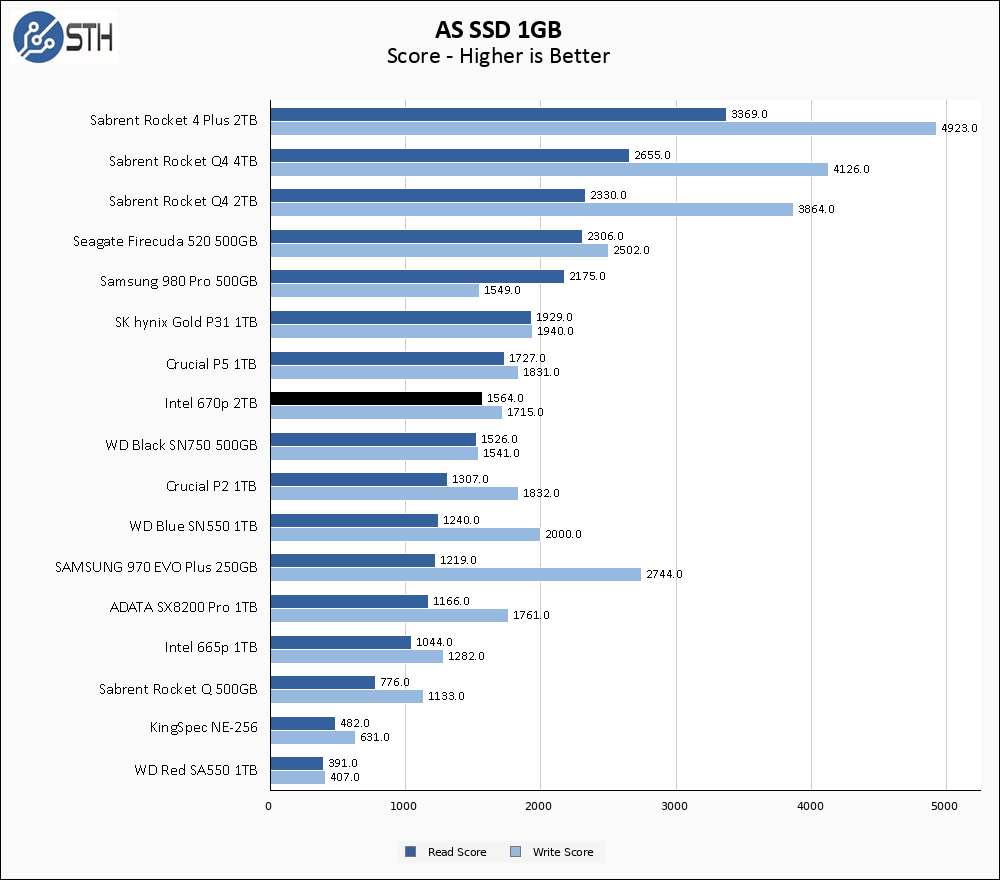
Task: Click the 1549.0 value label
Action: tap(502, 291)
